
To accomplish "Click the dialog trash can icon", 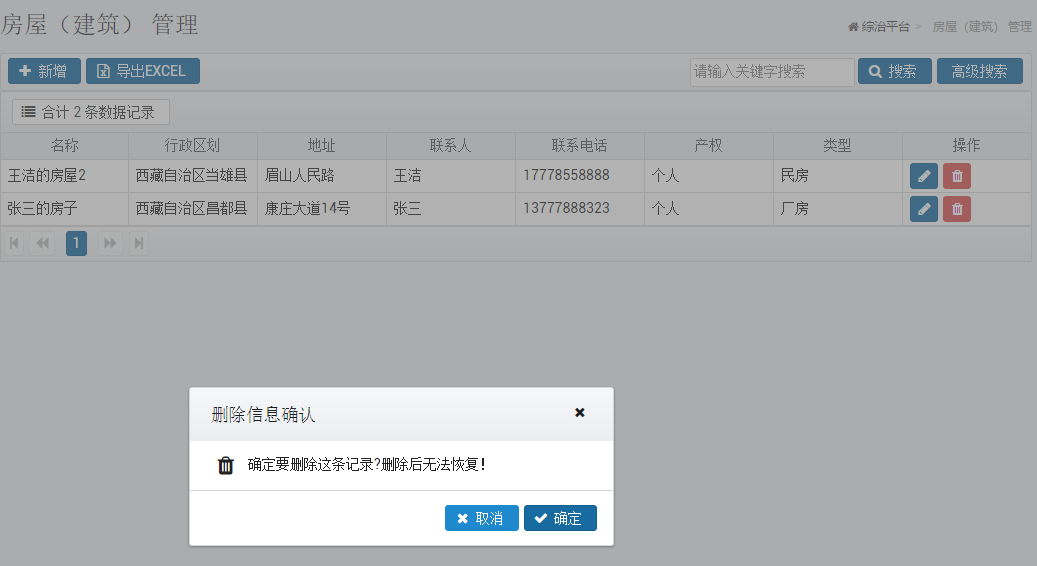I will [226, 465].
